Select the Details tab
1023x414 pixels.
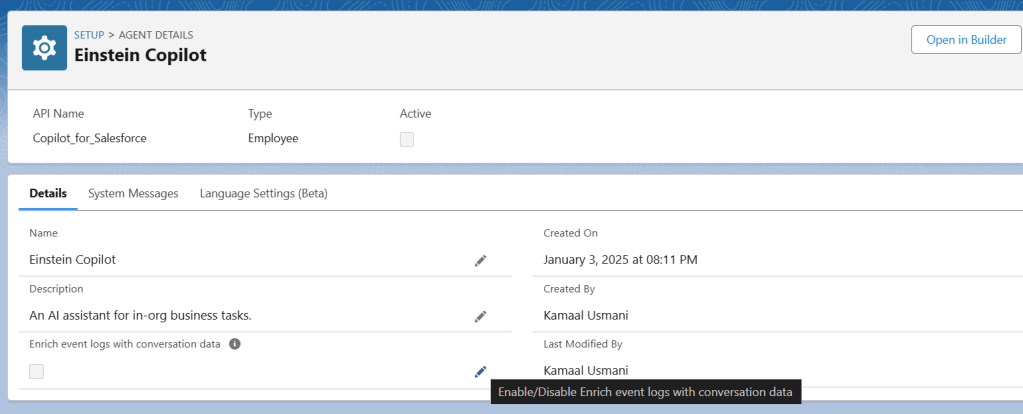point(48,193)
